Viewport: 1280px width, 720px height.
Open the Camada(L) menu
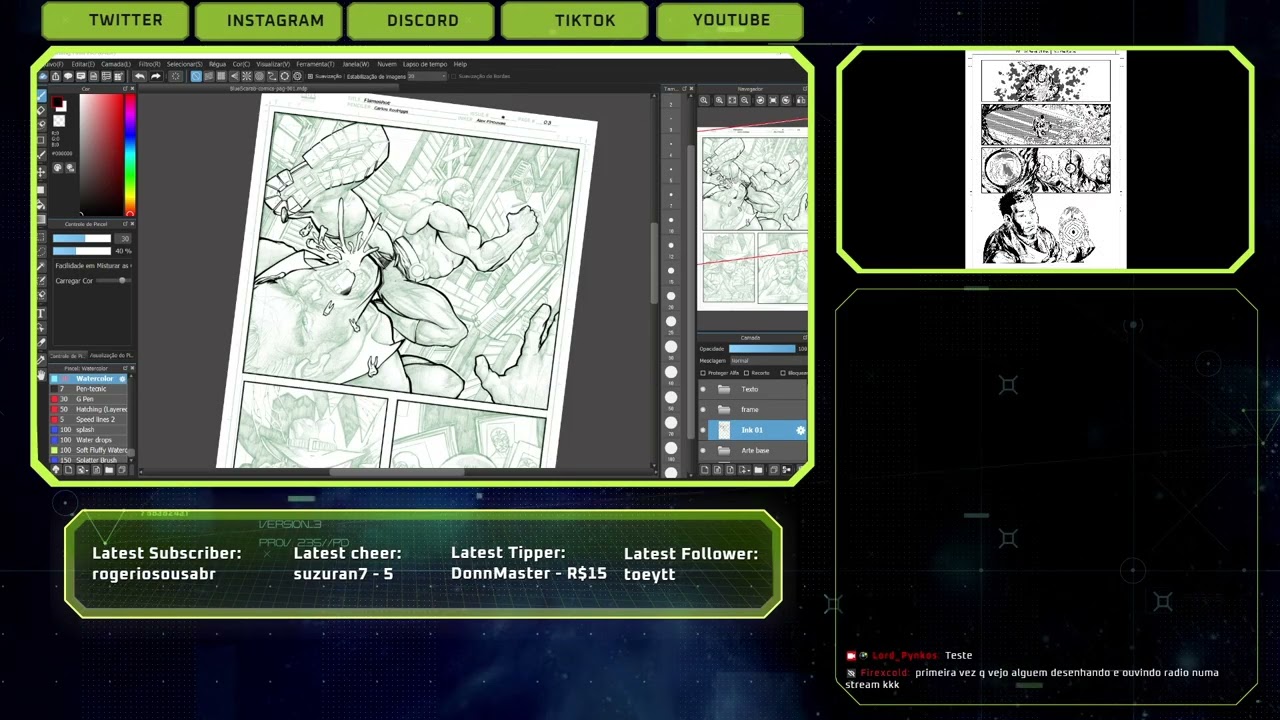116,64
